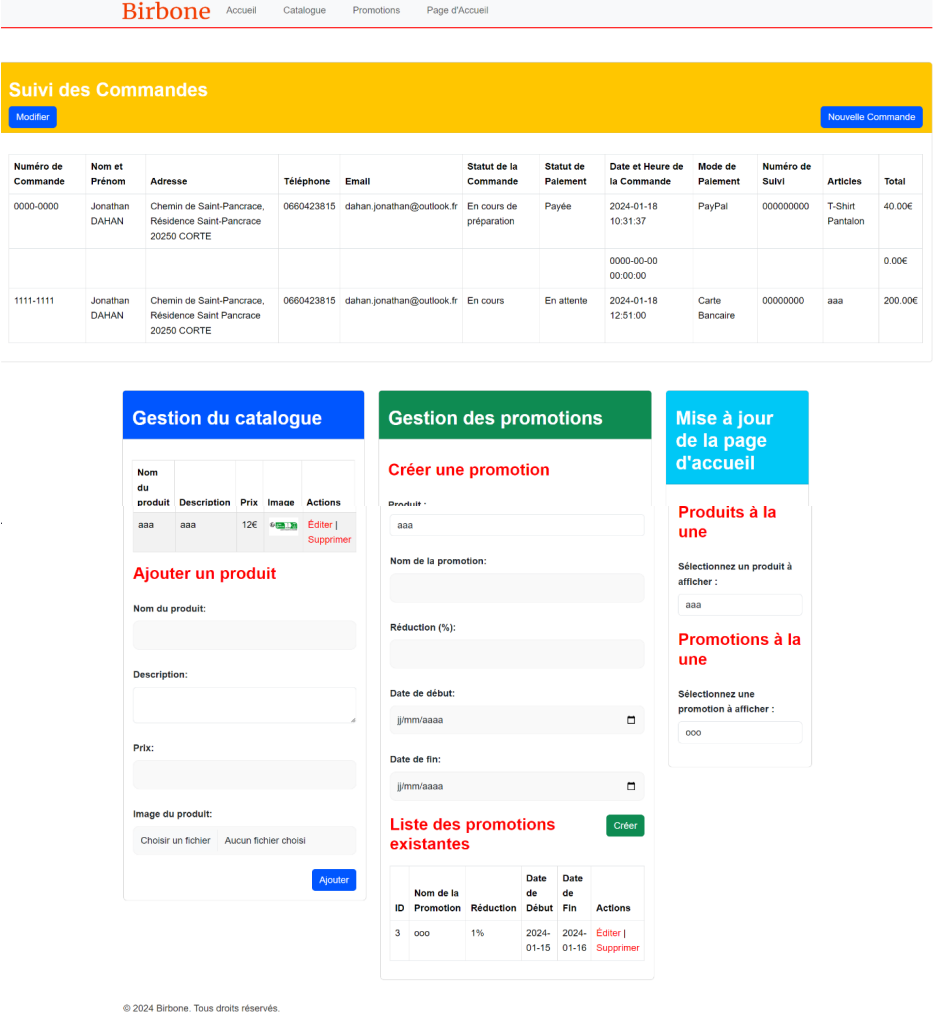Open the featured promotion selector showing ooo

coord(739,733)
